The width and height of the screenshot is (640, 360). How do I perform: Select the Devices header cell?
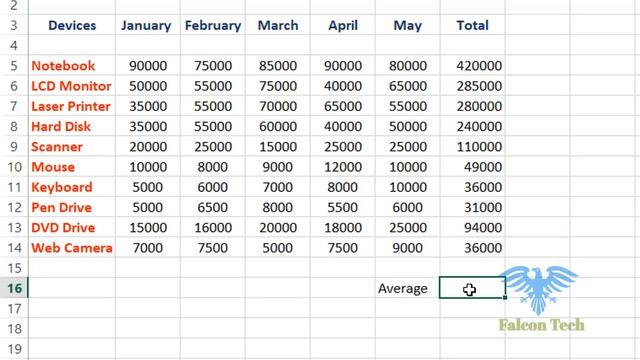(72, 25)
